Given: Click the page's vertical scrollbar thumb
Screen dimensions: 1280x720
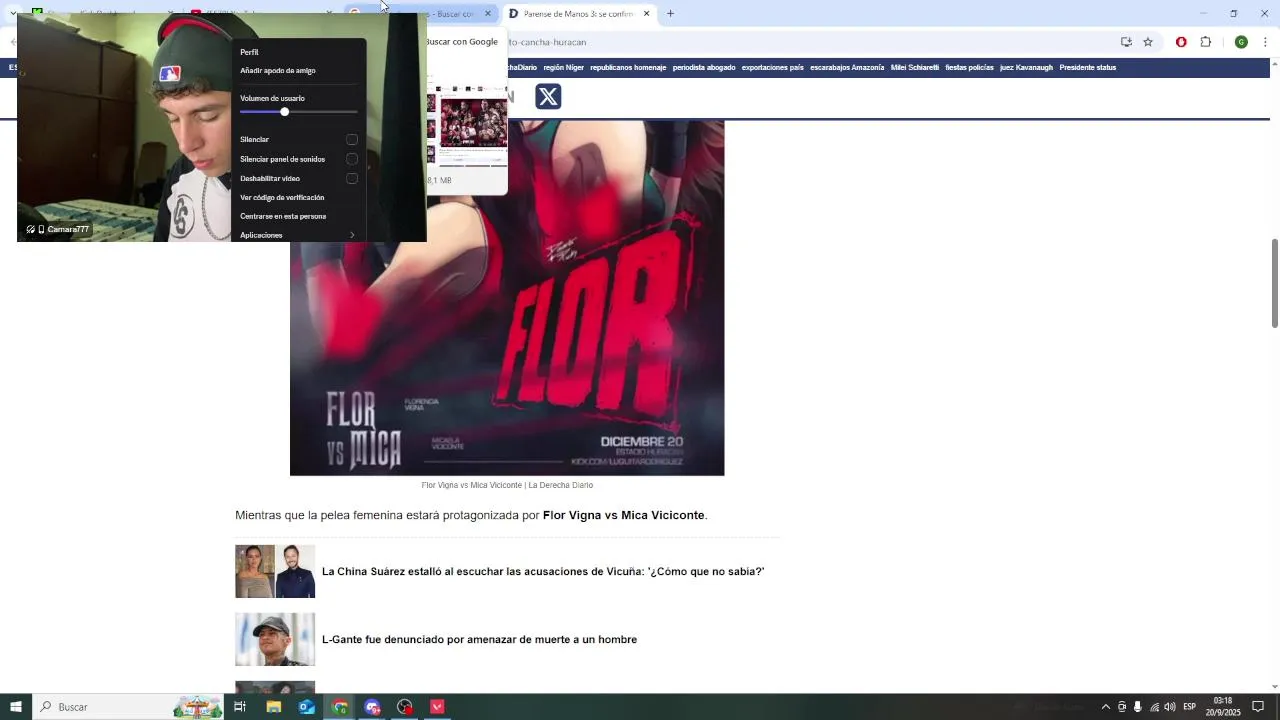Looking at the screenshot, I should coord(1275,283).
